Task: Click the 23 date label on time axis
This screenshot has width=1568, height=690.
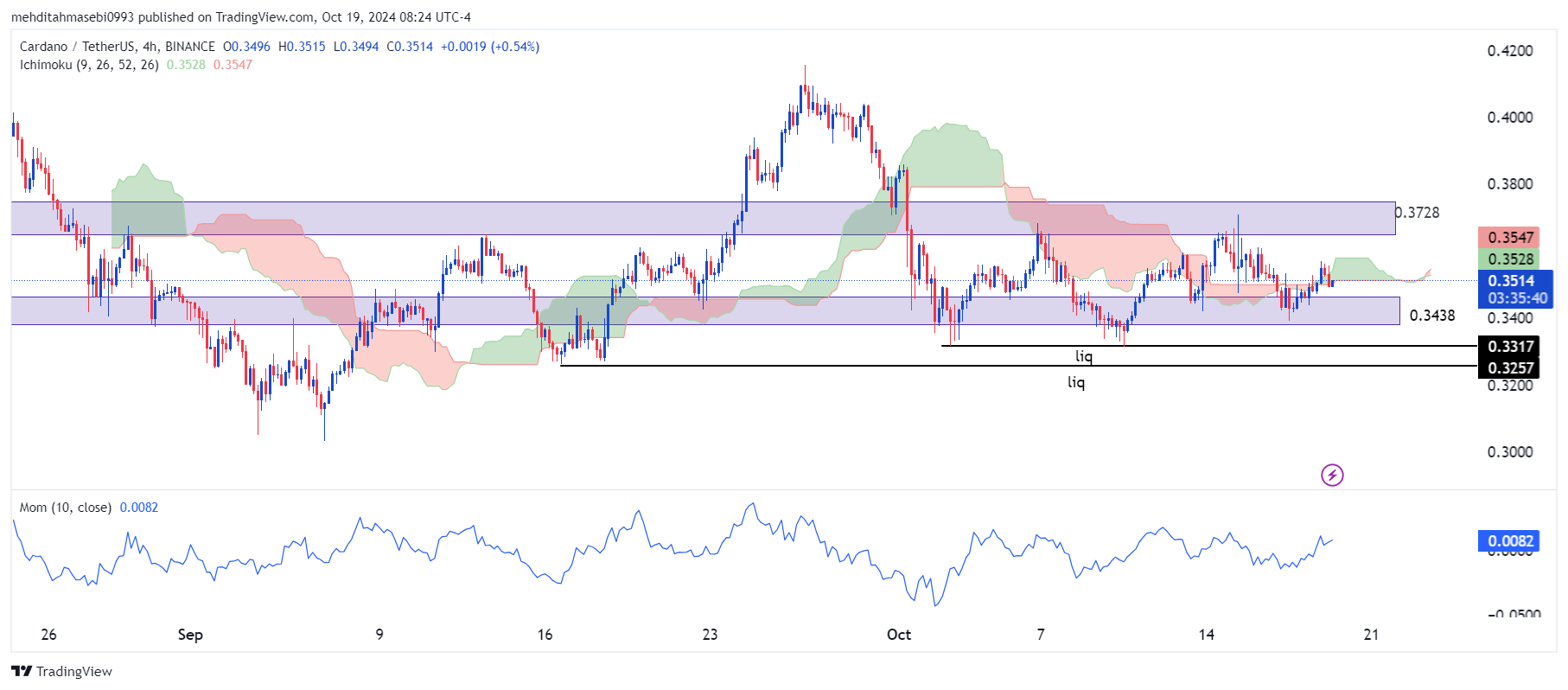Action: 710,635
